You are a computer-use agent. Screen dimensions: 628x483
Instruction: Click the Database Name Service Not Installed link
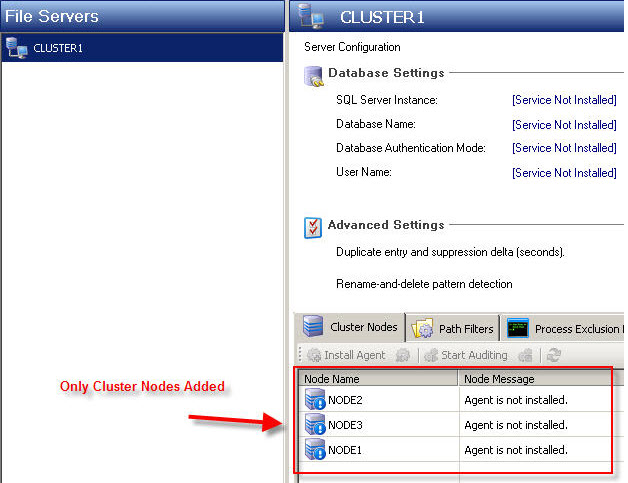pos(564,125)
